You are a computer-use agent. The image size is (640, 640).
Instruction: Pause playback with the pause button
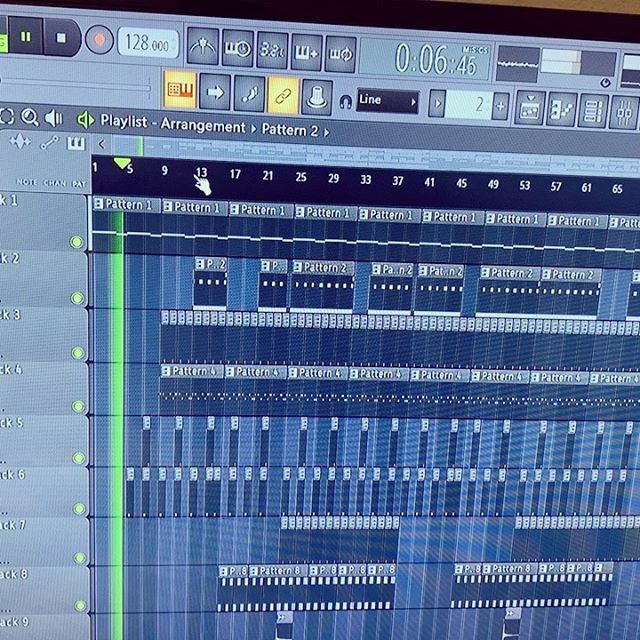coord(25,36)
